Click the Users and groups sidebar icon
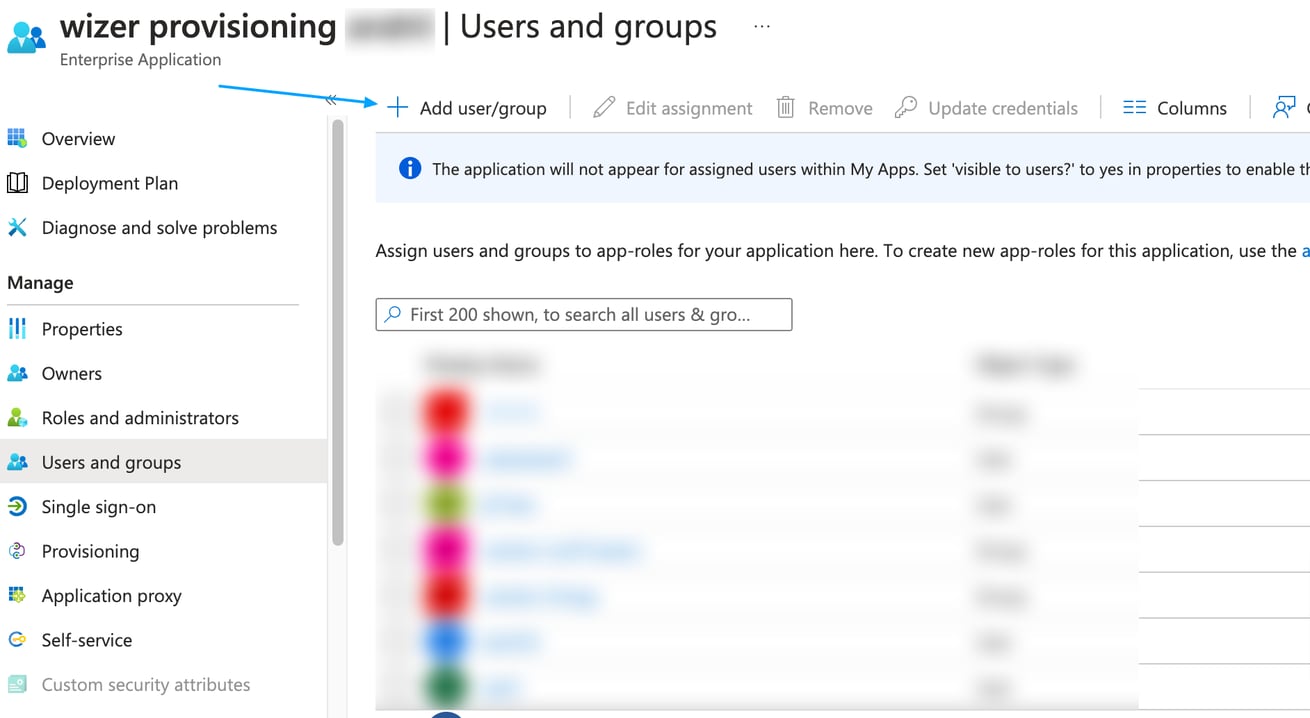This screenshot has width=1310, height=718. click(x=17, y=462)
